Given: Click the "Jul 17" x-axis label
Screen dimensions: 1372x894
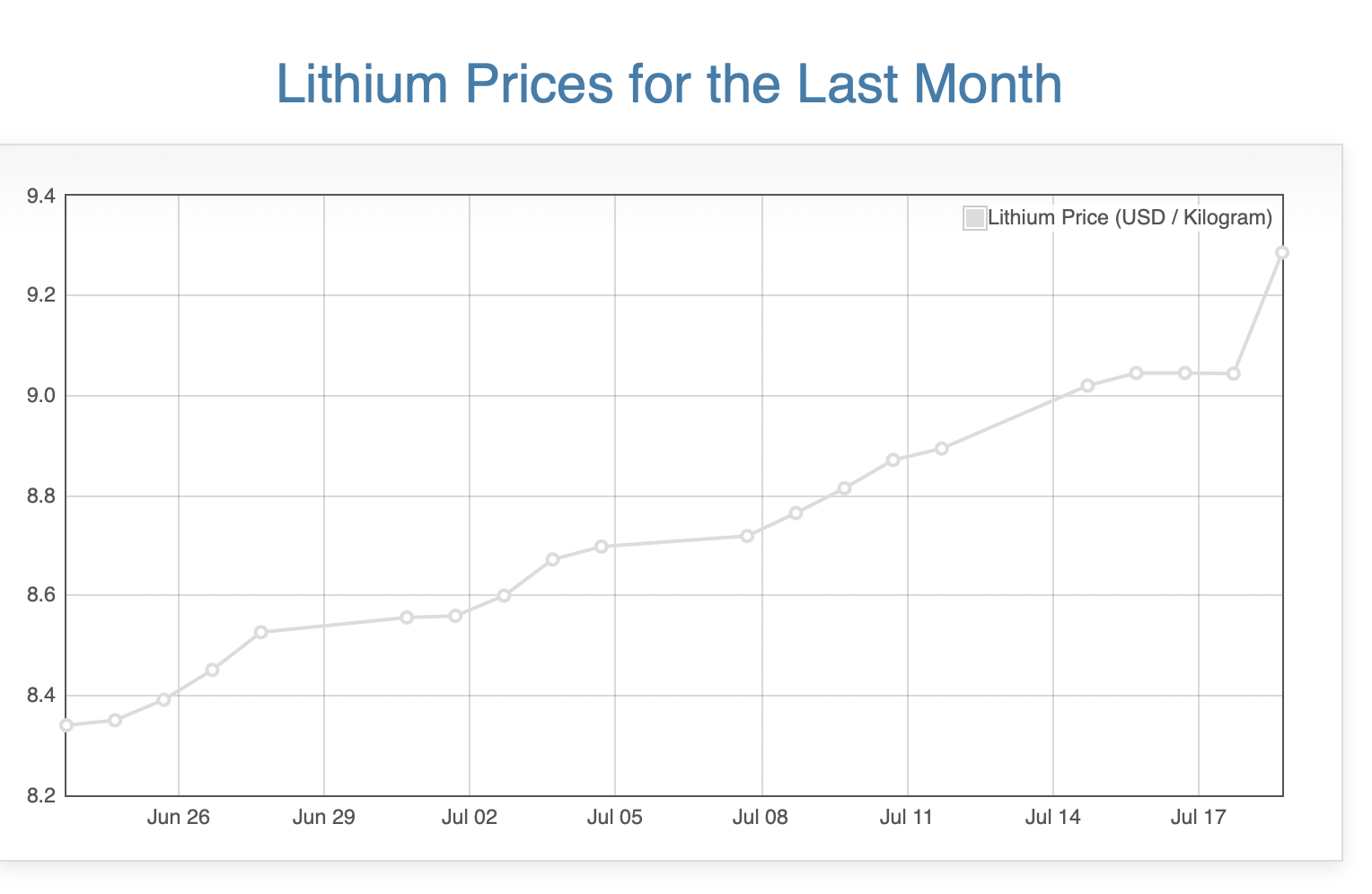Looking at the screenshot, I should pos(1199,818).
